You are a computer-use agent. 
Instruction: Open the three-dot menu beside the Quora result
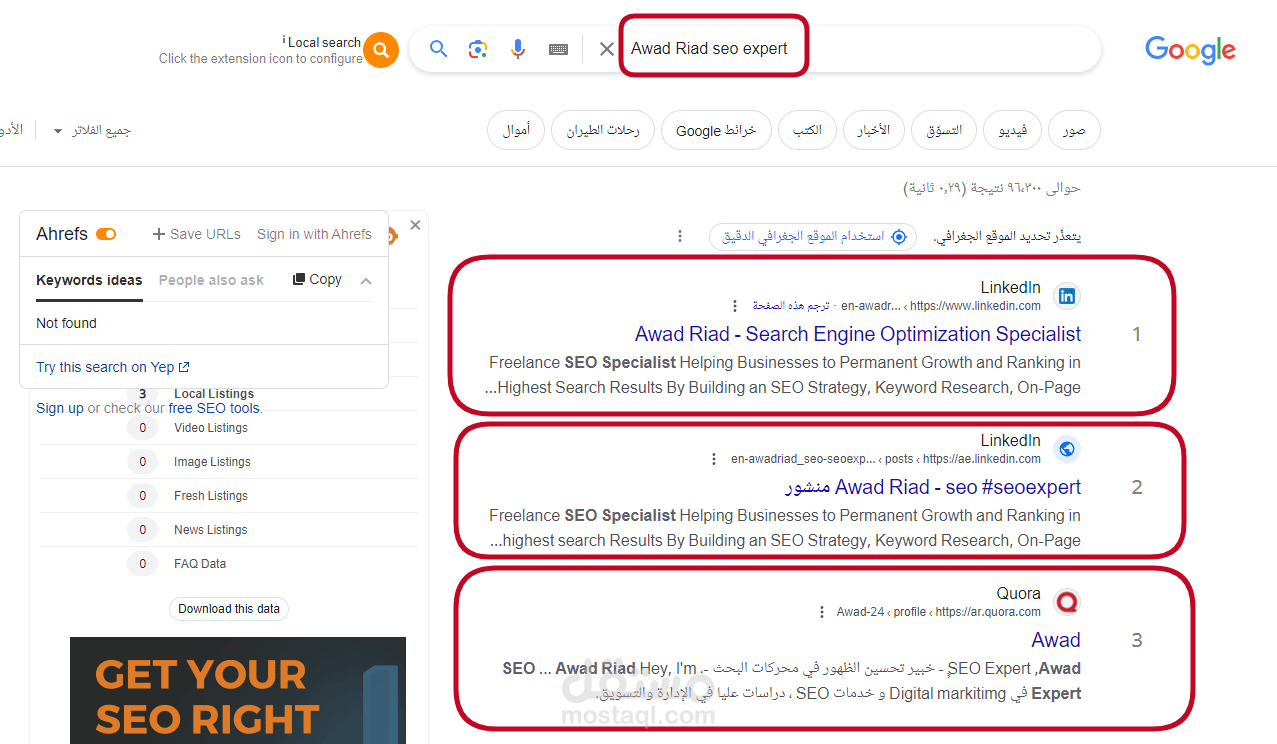tap(821, 610)
